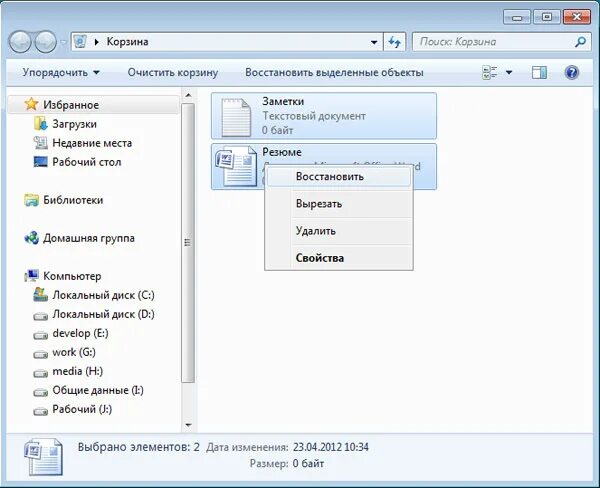This screenshot has width=600, height=488.
Task: Click the magnifier search icon
Action: (580, 42)
